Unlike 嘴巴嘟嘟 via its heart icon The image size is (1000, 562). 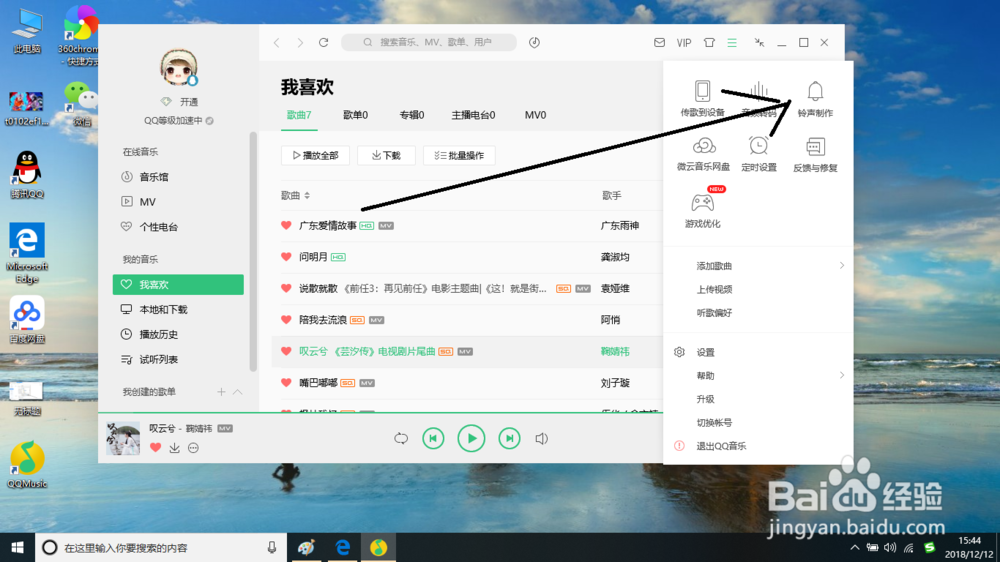tap(286, 383)
